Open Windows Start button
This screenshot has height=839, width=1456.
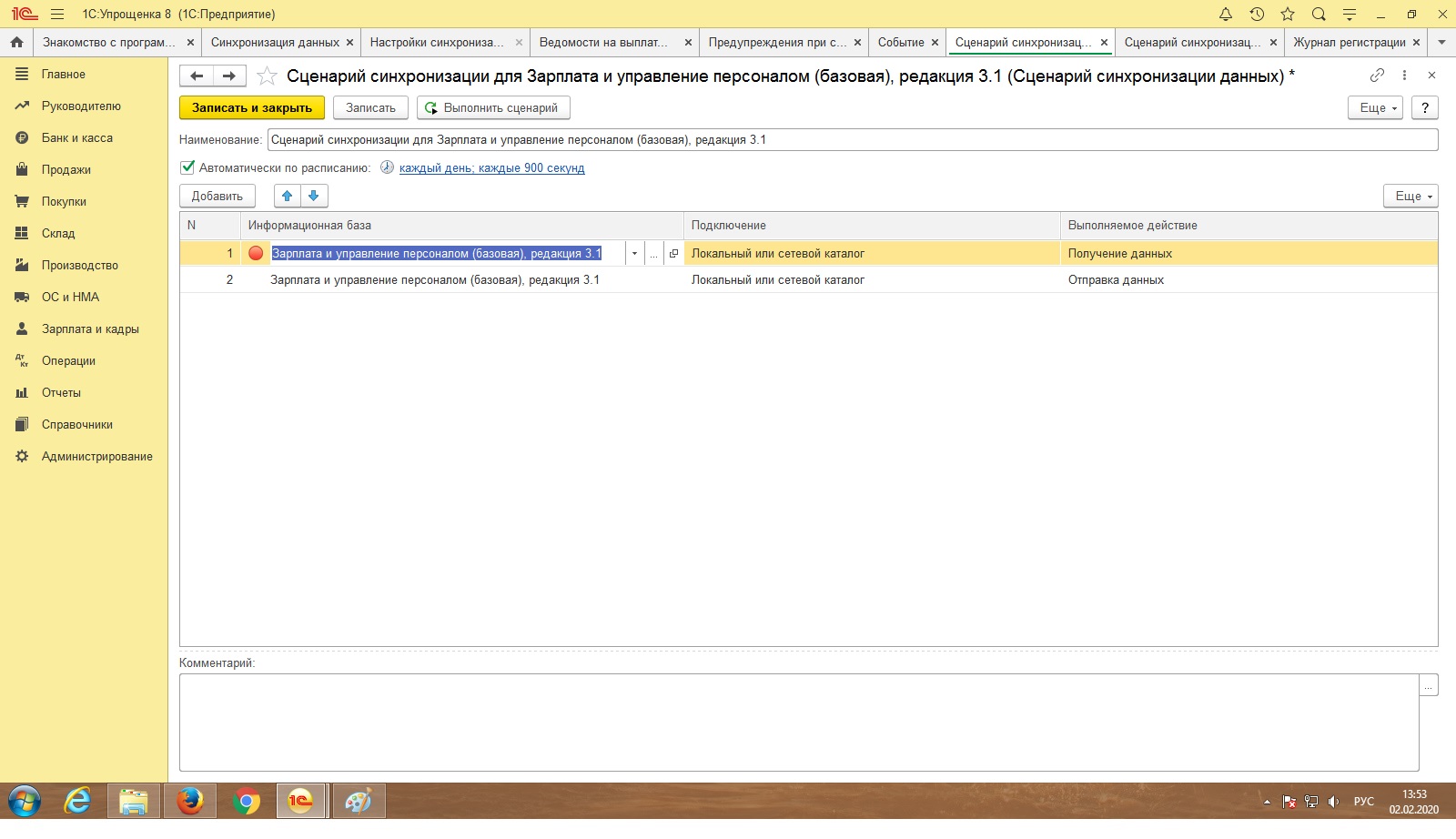click(x=25, y=802)
